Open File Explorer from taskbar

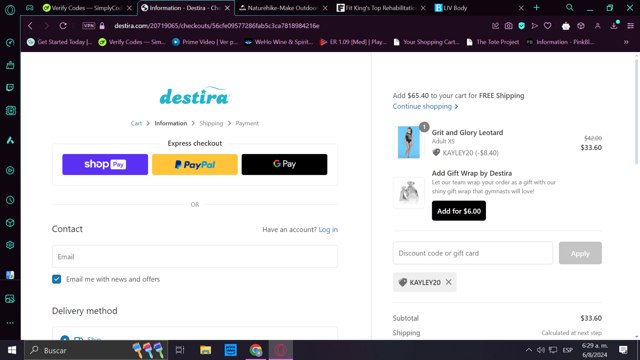(x=205, y=350)
